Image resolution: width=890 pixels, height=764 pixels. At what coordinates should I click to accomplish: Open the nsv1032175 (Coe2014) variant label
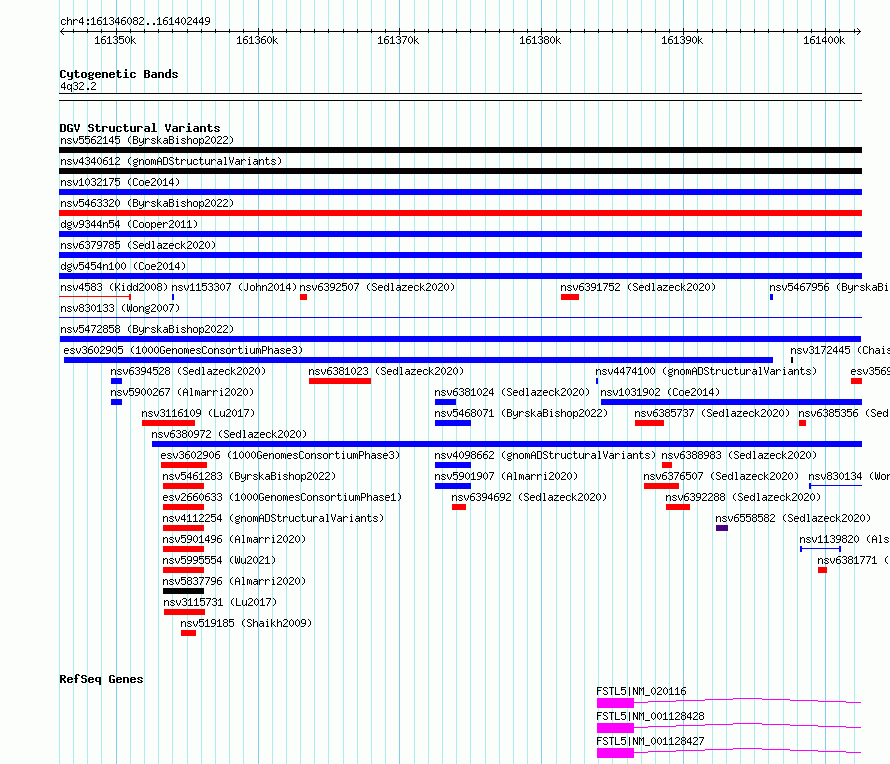click(x=120, y=182)
